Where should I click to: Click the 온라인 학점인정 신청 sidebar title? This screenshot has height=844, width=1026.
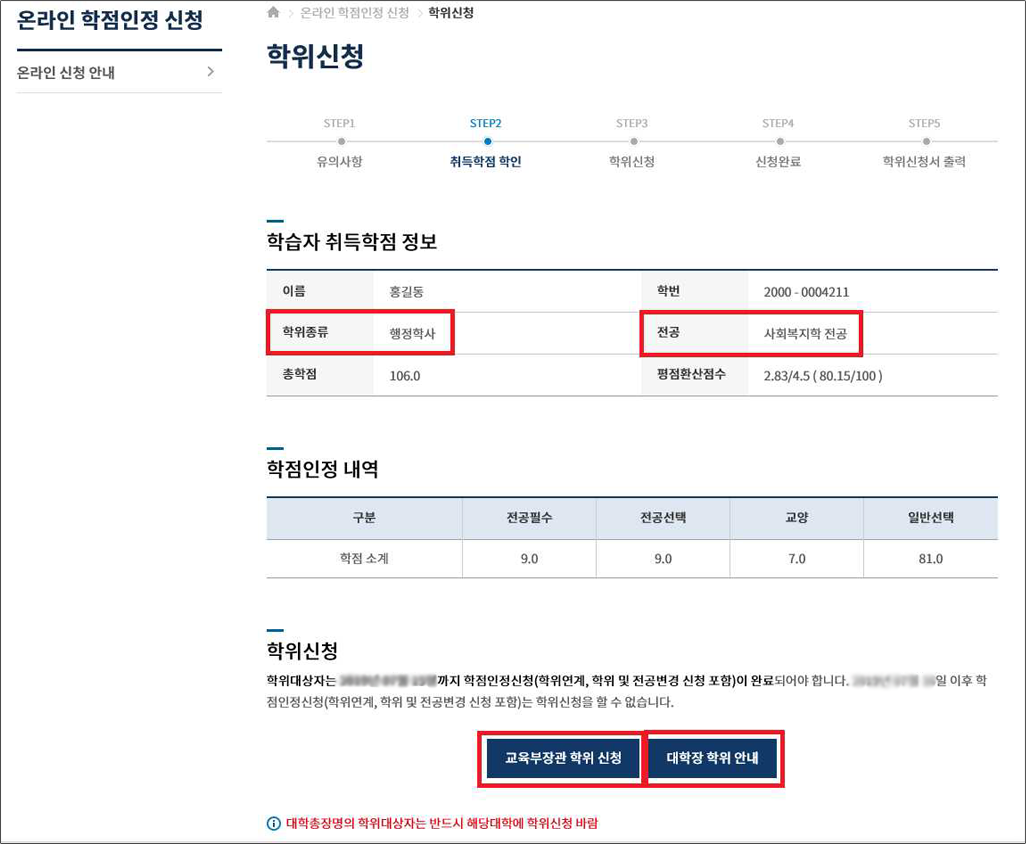pyautogui.click(x=110, y=21)
